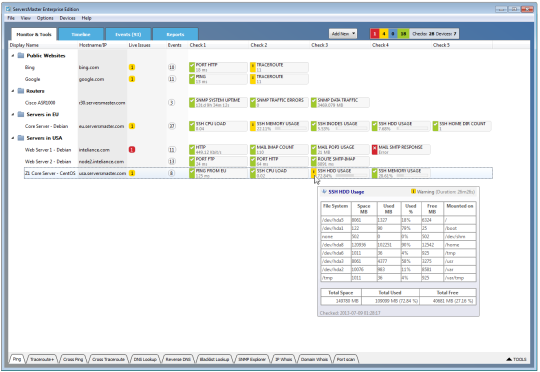Image resolution: width=540 pixels, height=372 pixels.
Task: Open the SNMP Explorer tool tab
Action: (252, 359)
